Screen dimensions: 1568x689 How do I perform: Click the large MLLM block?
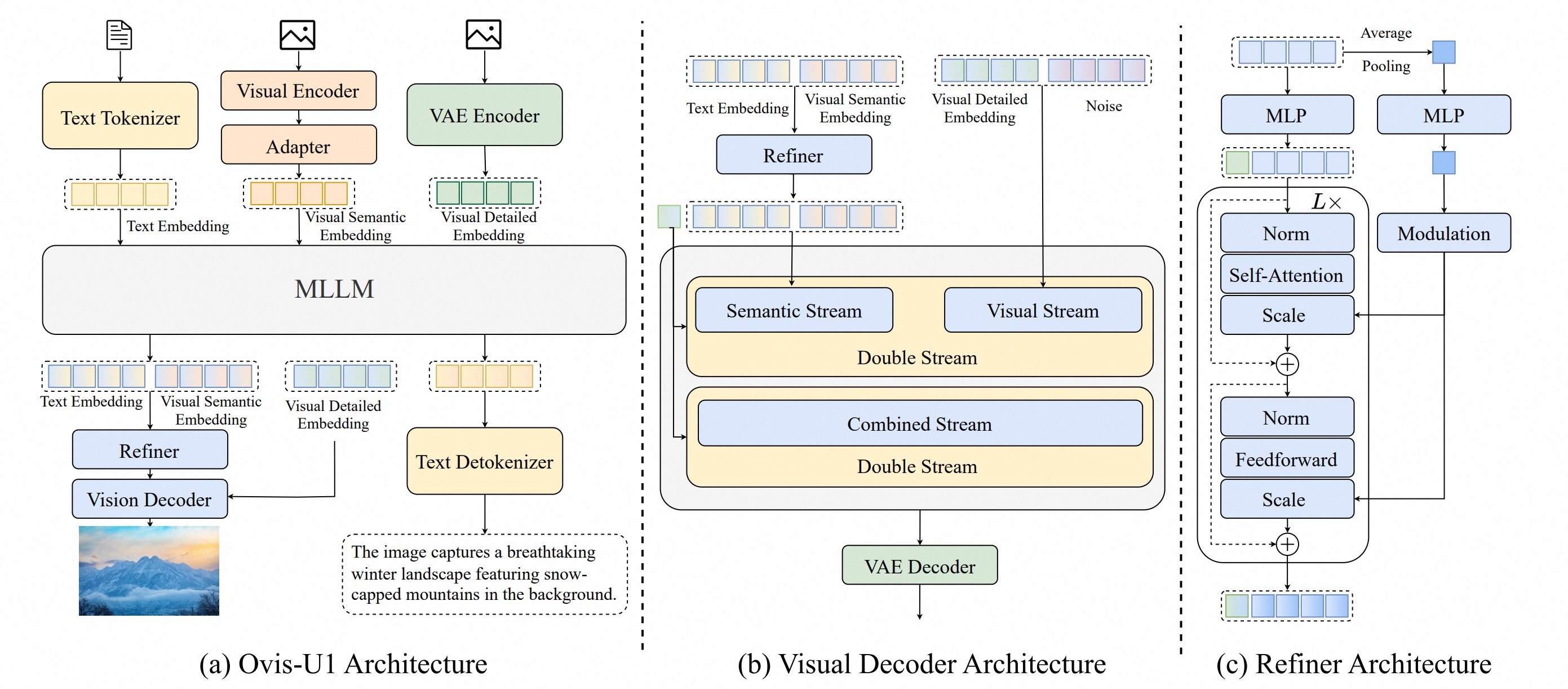pyautogui.click(x=334, y=290)
